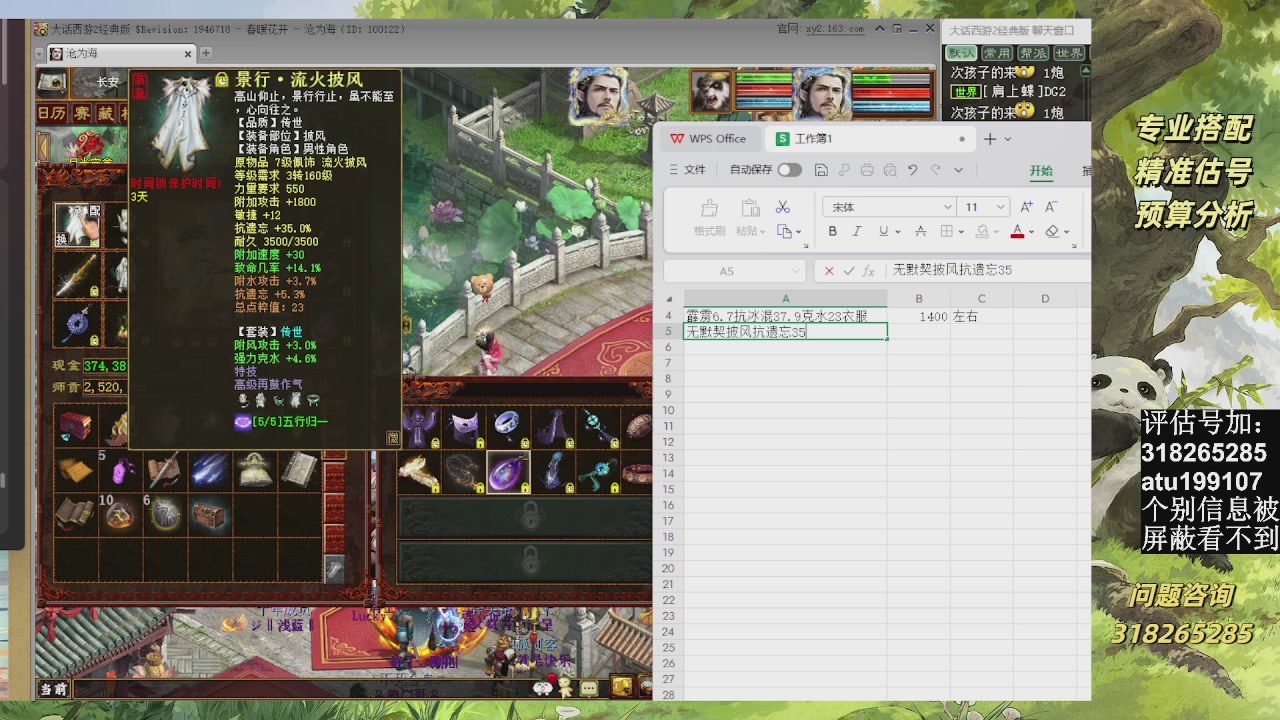Screen dimensions: 1280x720
Task: Click the Print Preview icon in WPS
Action: click(890, 170)
